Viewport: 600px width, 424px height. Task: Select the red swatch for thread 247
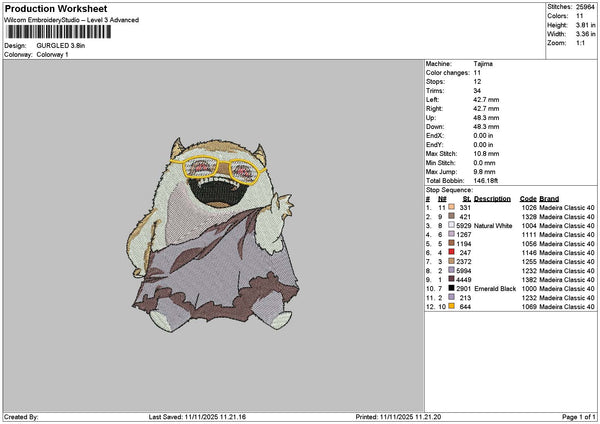452,252
